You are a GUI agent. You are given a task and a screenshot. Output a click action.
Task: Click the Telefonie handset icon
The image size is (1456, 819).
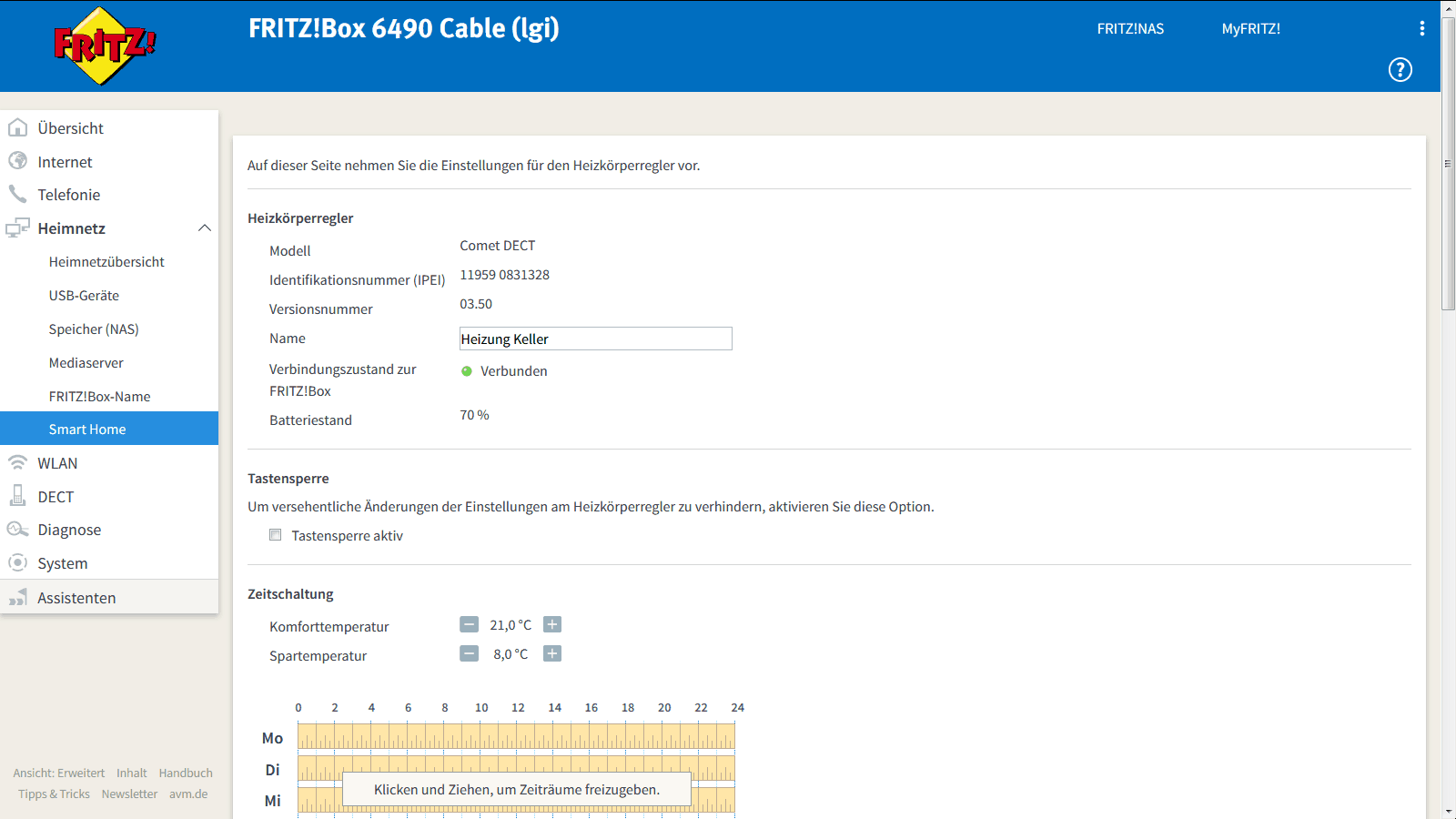17,194
